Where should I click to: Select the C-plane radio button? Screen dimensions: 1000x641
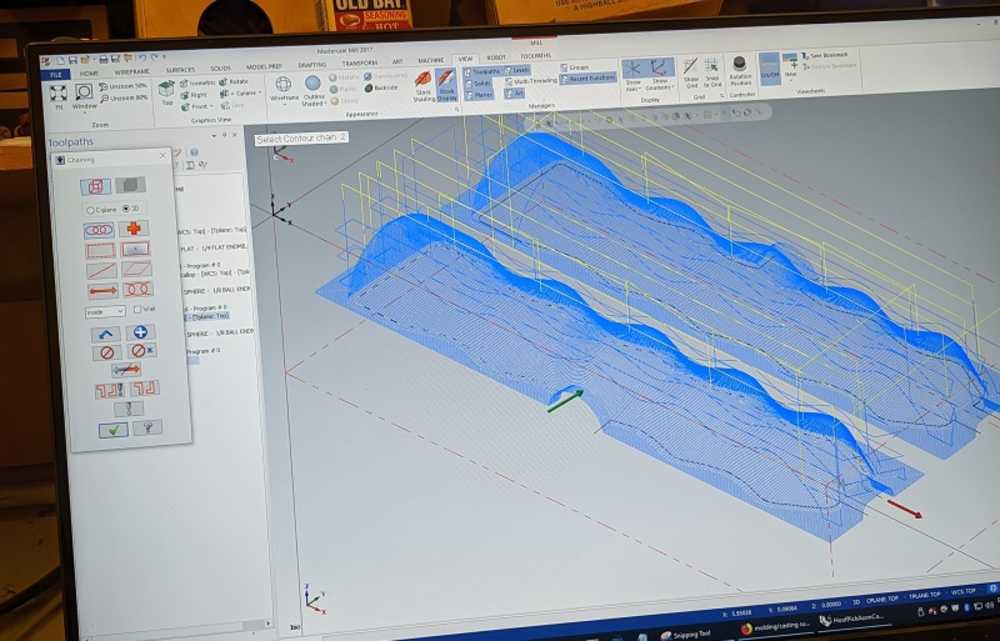coord(91,209)
